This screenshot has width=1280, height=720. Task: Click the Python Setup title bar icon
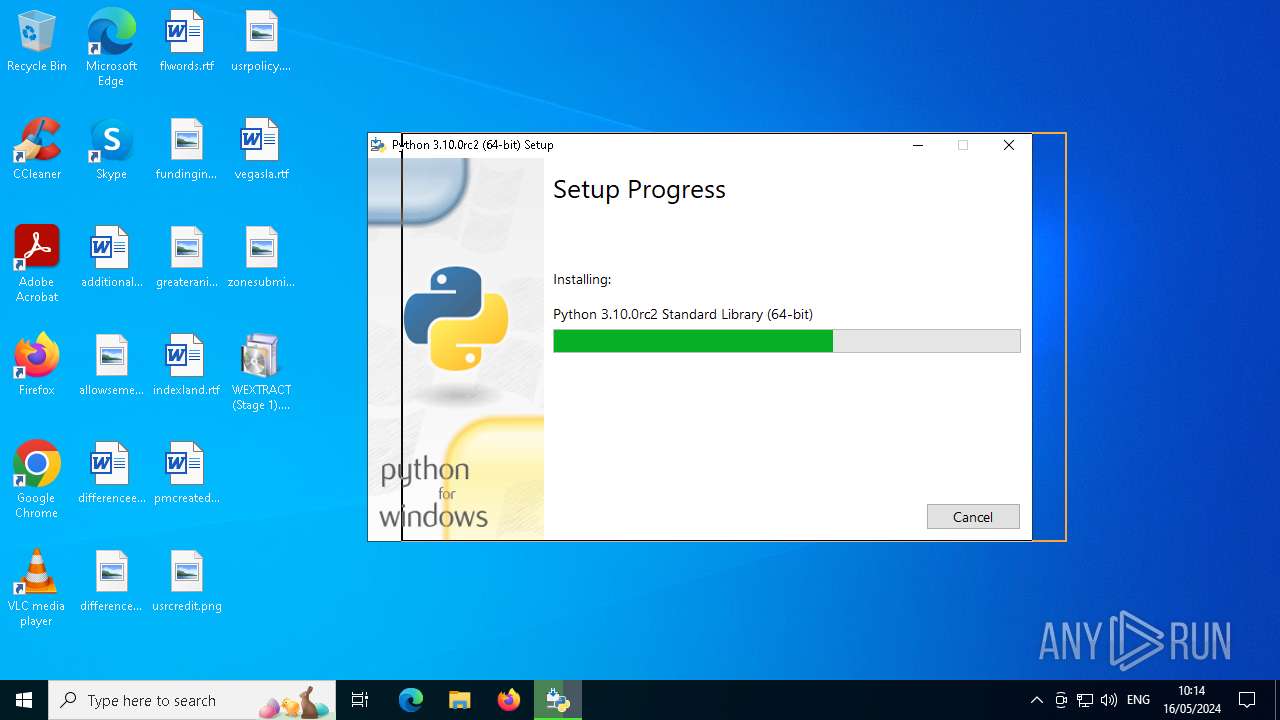click(378, 145)
